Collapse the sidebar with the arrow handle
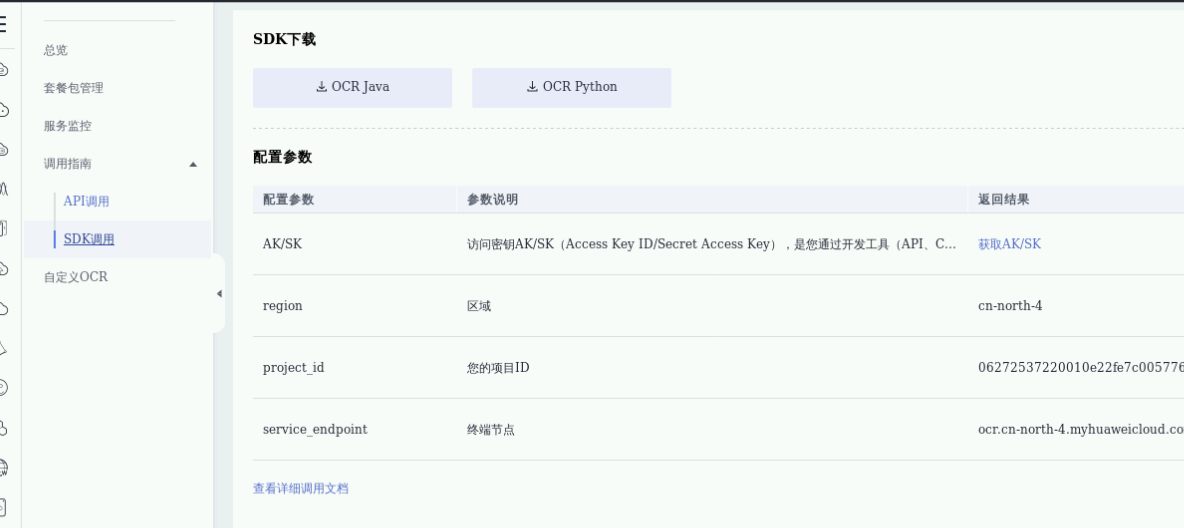This screenshot has height=528, width=1184. tap(219, 294)
